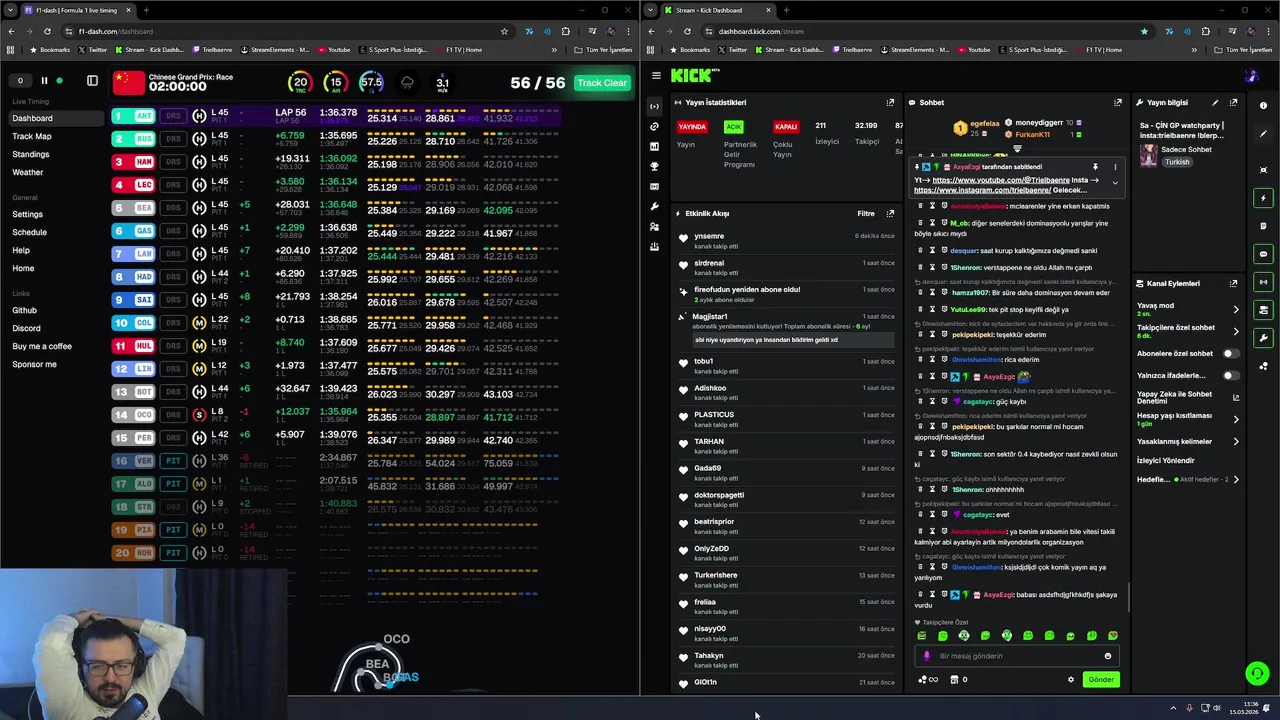The image size is (1280, 720).
Task: Click the Track Clear status badge
Action: click(602, 83)
